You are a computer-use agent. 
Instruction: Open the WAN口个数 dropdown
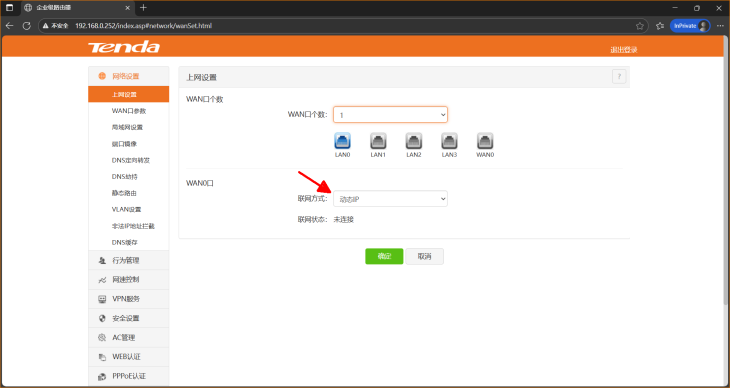pyautogui.click(x=390, y=115)
